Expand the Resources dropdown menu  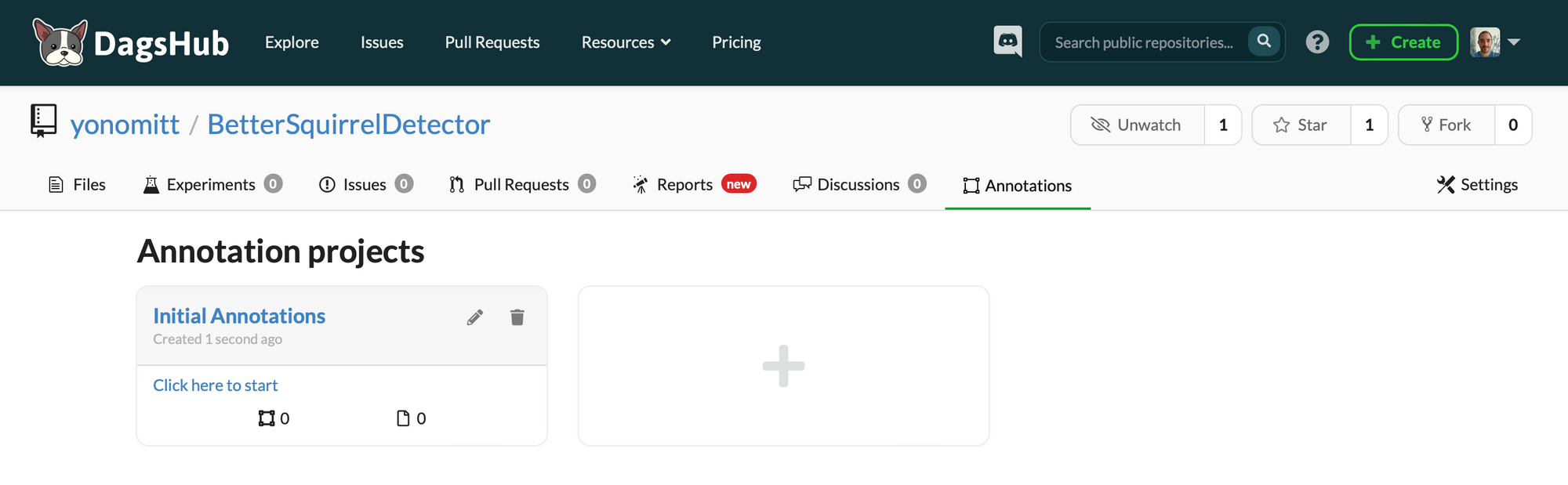[626, 42]
